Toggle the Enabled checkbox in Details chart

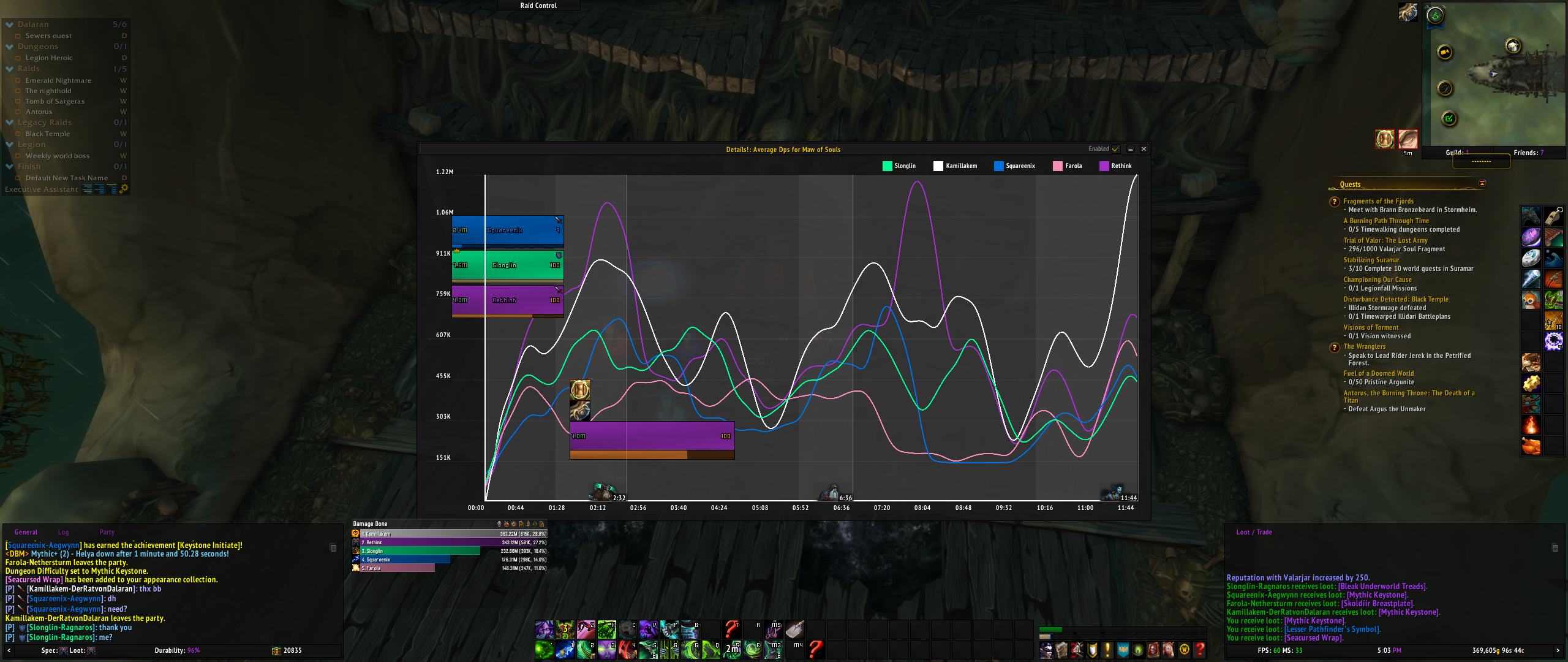1115,149
